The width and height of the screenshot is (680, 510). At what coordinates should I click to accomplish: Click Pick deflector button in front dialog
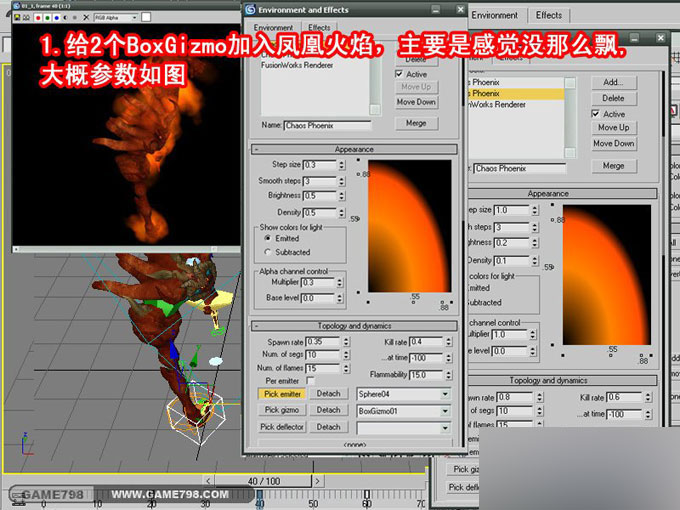tap(282, 427)
